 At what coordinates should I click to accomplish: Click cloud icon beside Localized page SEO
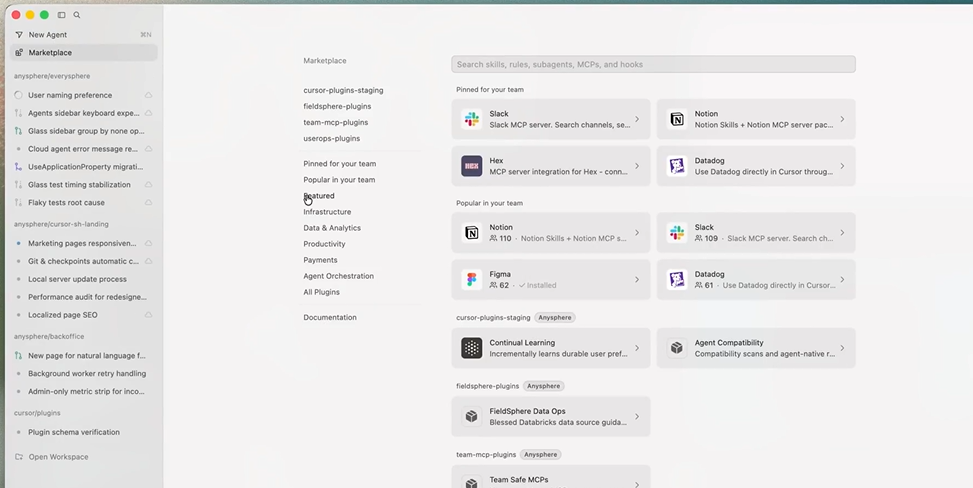[148, 315]
